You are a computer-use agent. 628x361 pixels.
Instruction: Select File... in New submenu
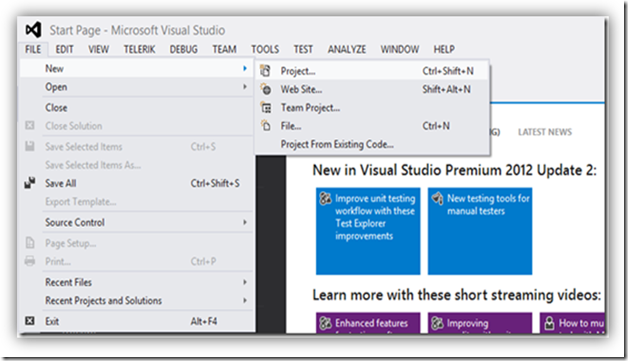coord(372,126)
